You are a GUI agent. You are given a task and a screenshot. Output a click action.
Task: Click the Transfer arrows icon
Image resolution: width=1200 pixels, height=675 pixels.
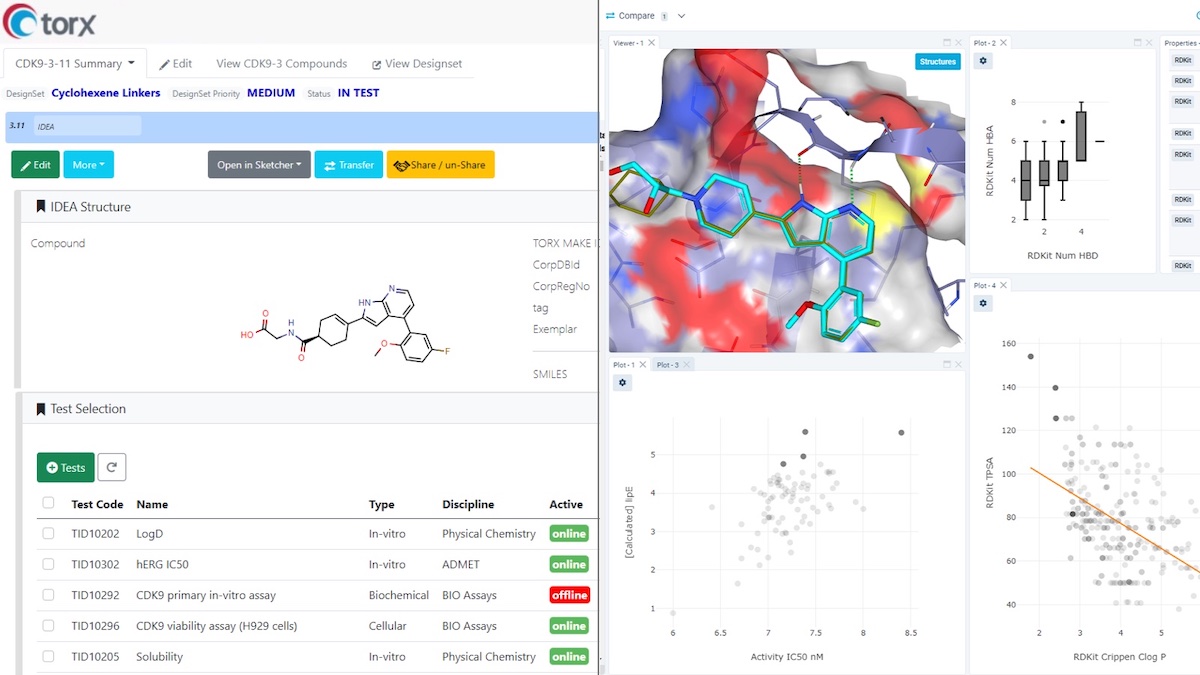pos(328,164)
